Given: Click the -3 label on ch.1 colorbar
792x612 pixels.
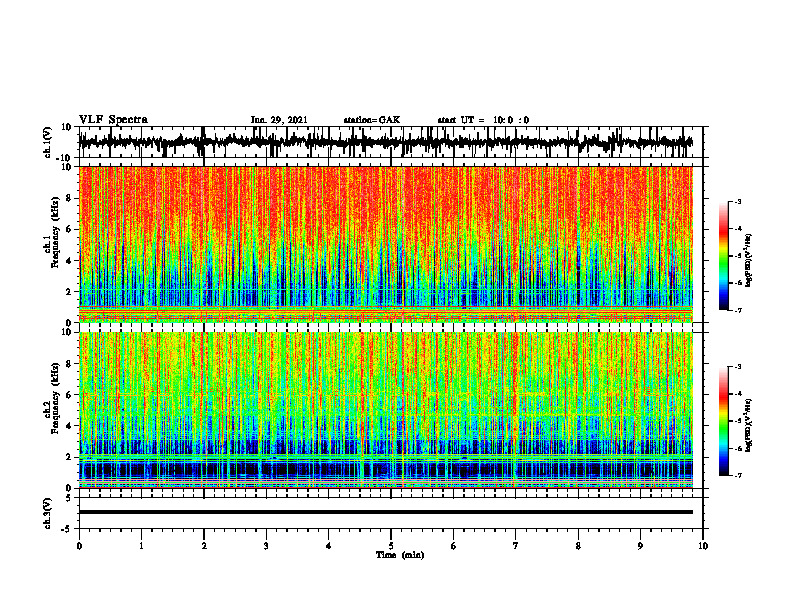Looking at the screenshot, I should [x=738, y=201].
